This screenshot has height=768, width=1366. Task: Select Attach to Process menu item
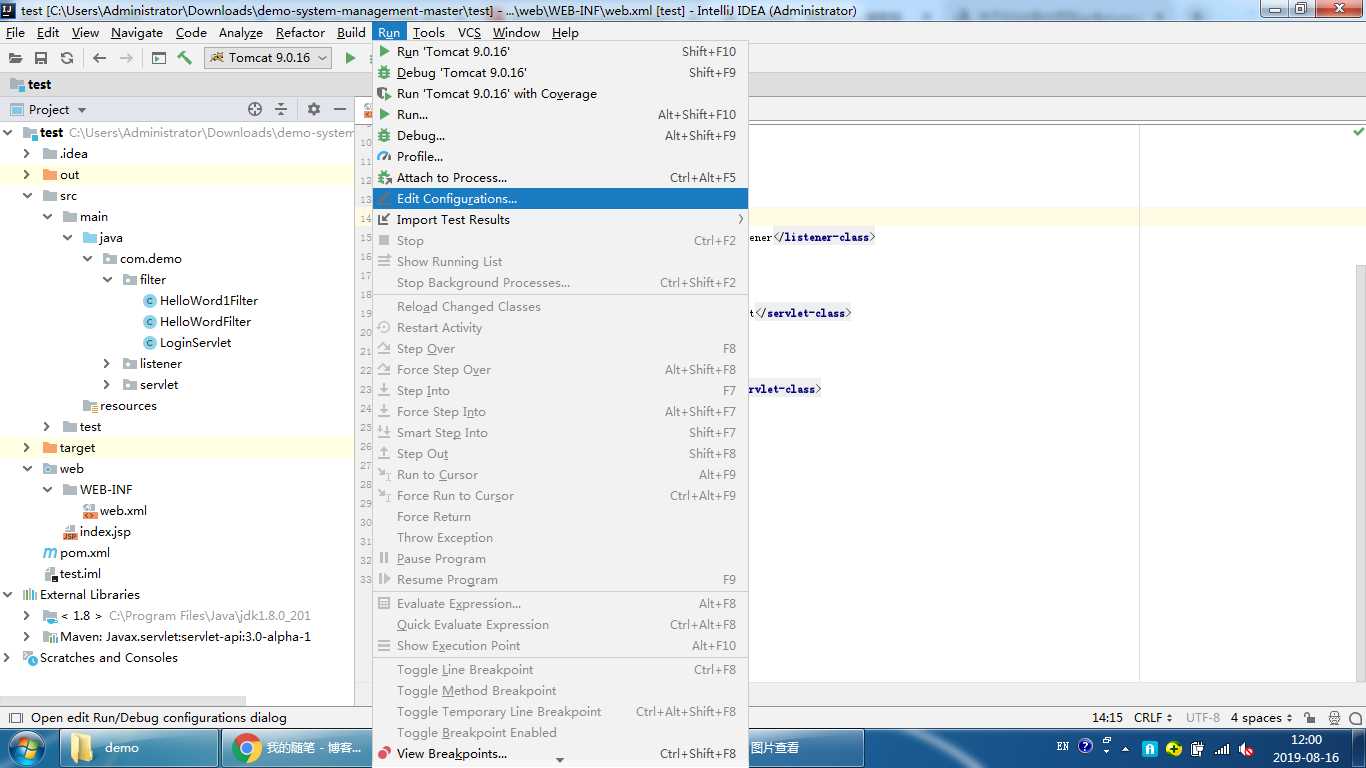[x=560, y=177]
